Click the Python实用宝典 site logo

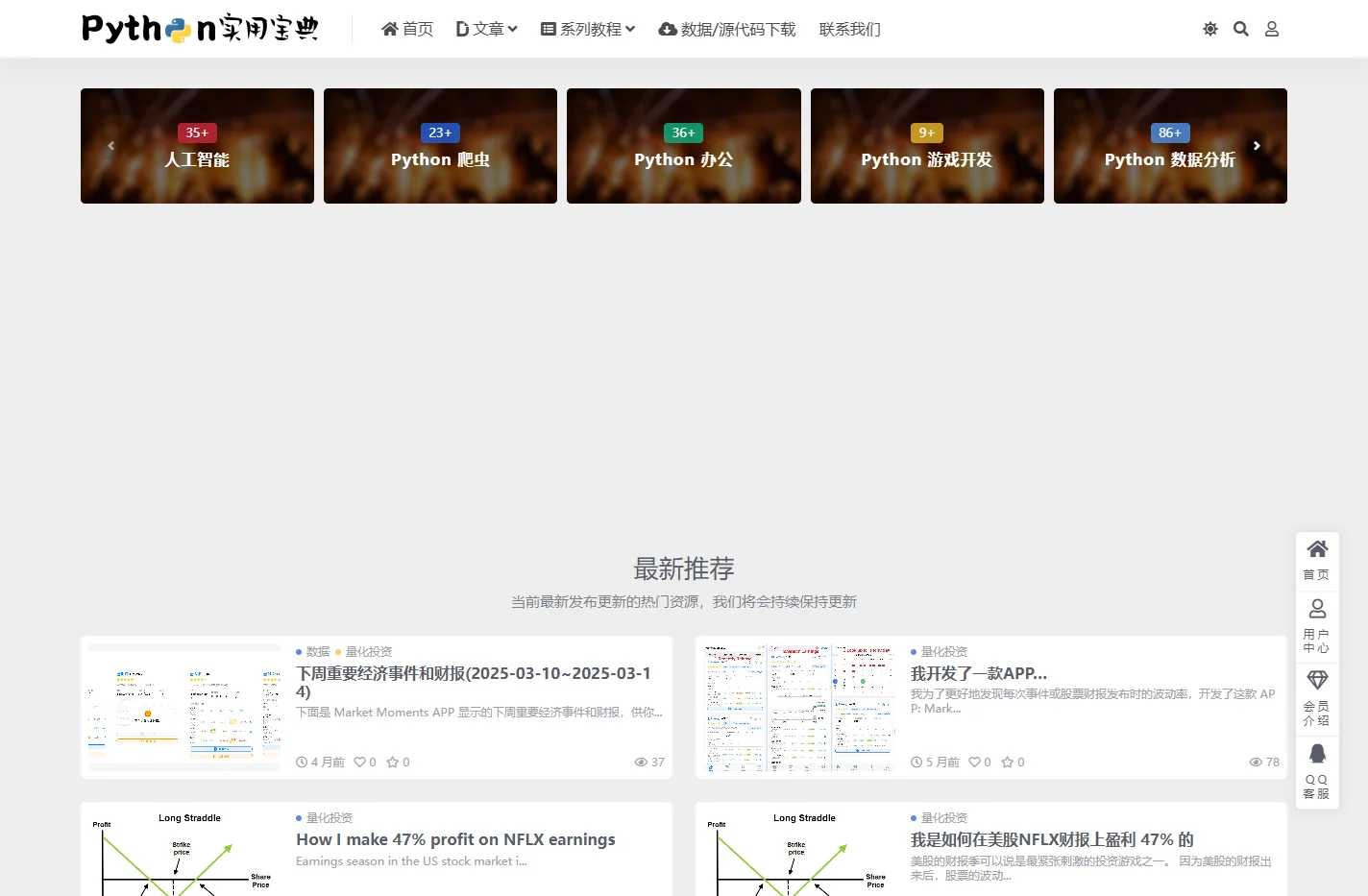[x=200, y=29]
